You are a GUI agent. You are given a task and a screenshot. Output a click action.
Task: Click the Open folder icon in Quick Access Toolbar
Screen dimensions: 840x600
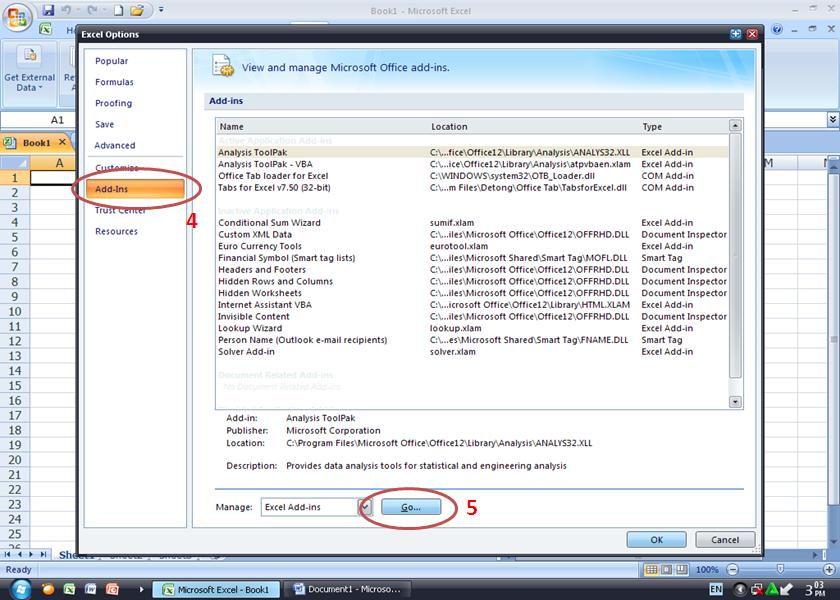137,10
